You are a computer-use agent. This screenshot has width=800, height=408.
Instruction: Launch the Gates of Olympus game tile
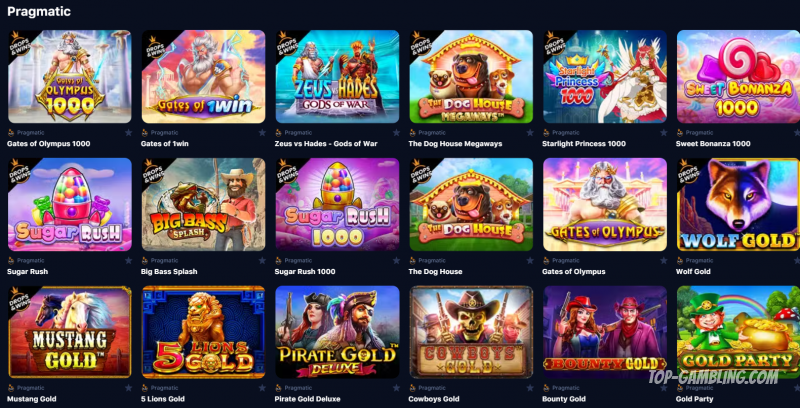[605, 205]
